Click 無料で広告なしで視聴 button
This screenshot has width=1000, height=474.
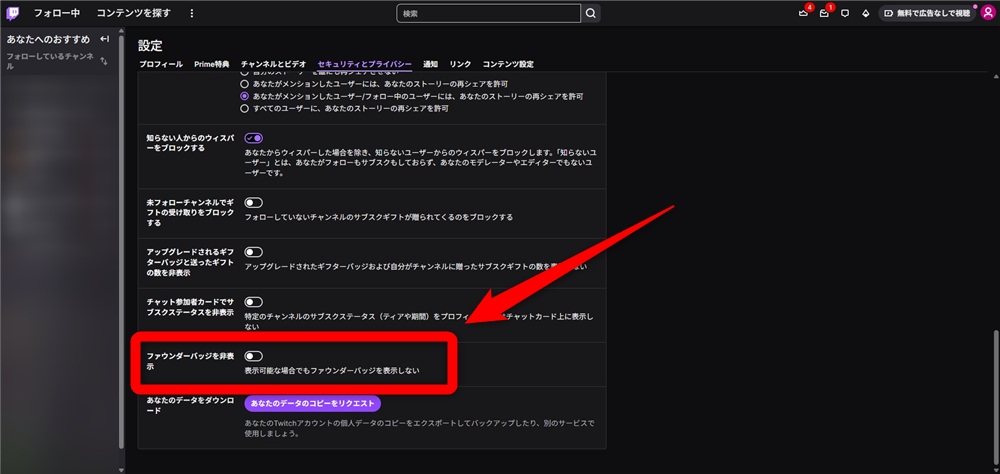pos(927,13)
